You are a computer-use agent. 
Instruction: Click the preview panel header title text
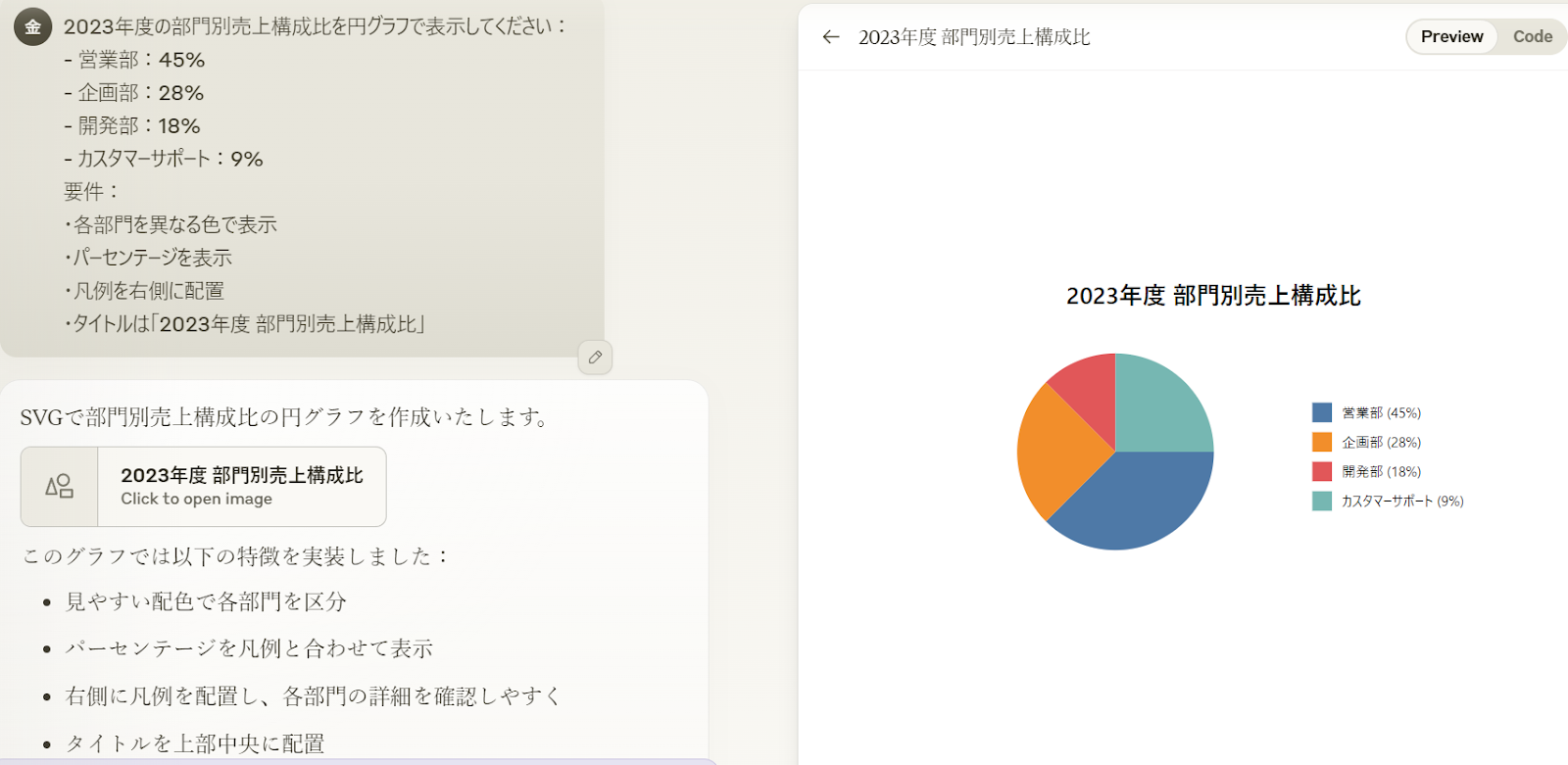[974, 37]
